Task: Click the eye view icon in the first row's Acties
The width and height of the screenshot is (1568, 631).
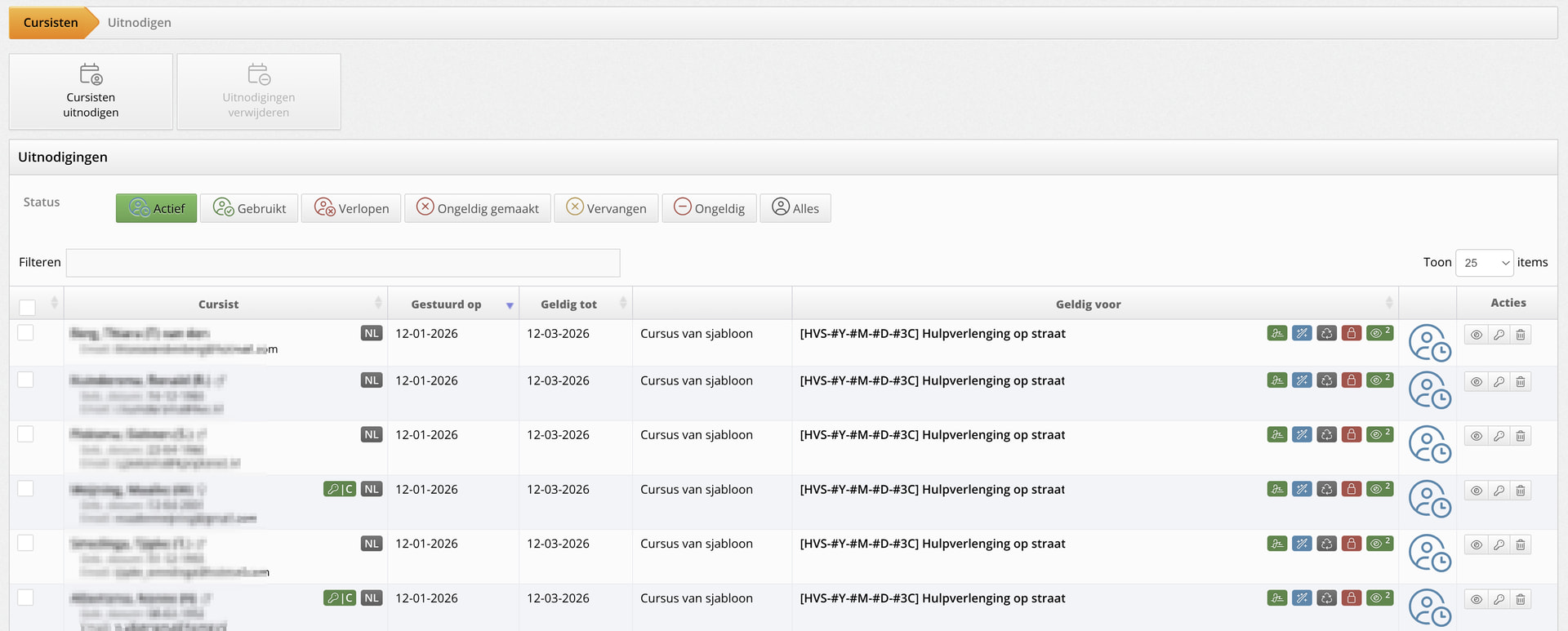Action: click(x=1476, y=335)
